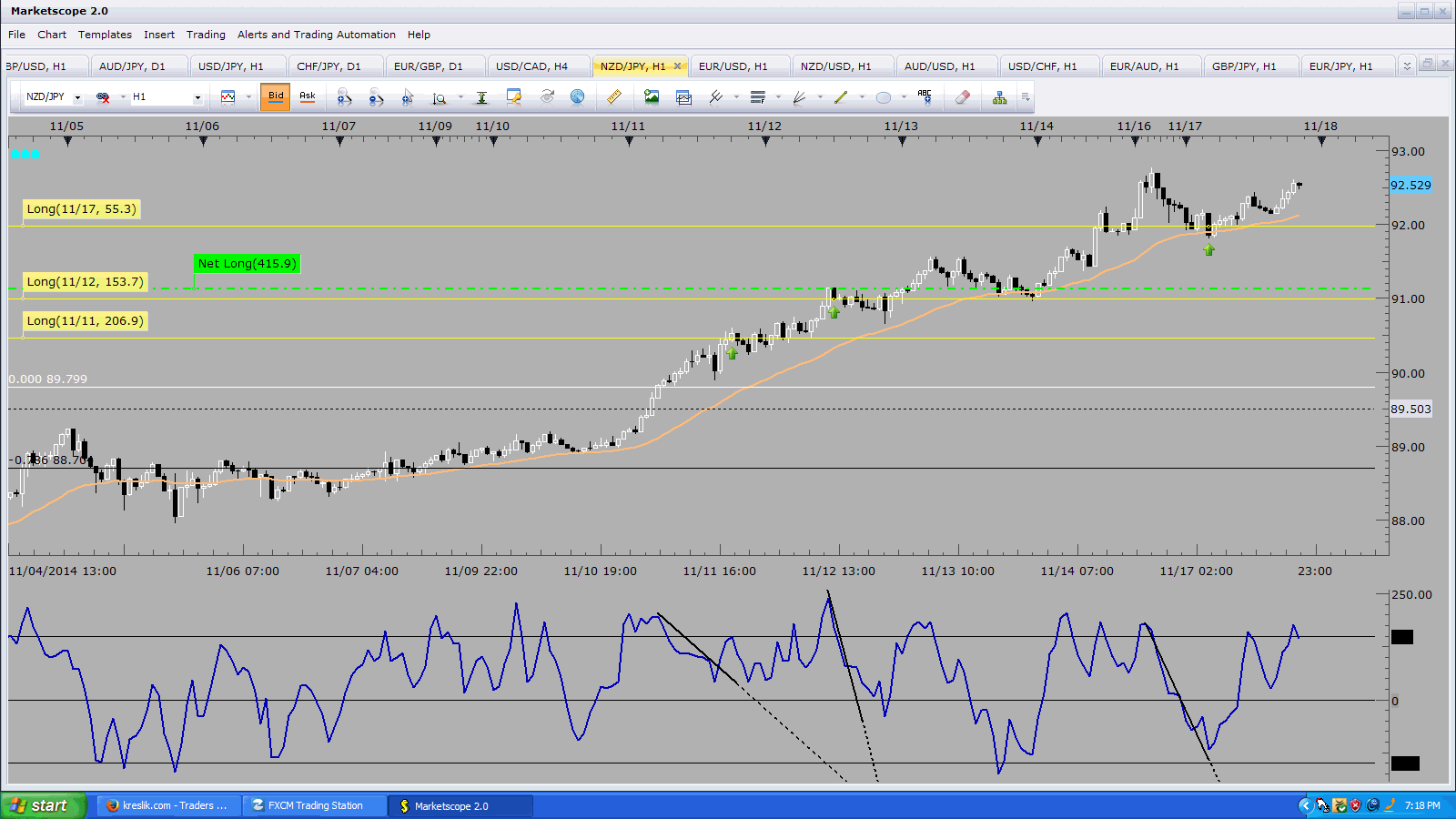Open the Templates menu
Image resolution: width=1456 pixels, height=819 pixels.
pyautogui.click(x=105, y=35)
